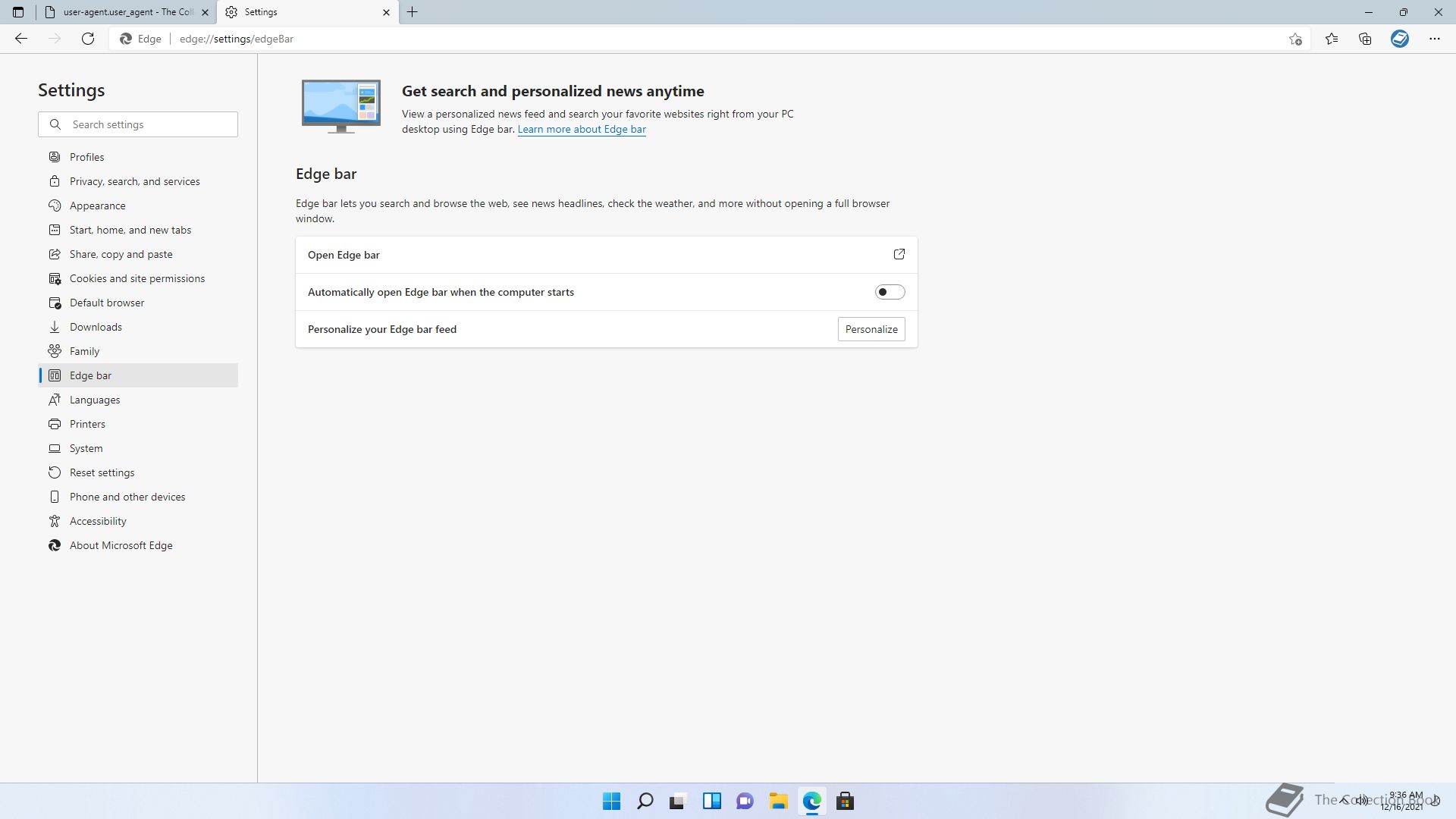This screenshot has height=819, width=1456.
Task: Click the Microsoft Edge taskbar icon
Action: (x=811, y=801)
